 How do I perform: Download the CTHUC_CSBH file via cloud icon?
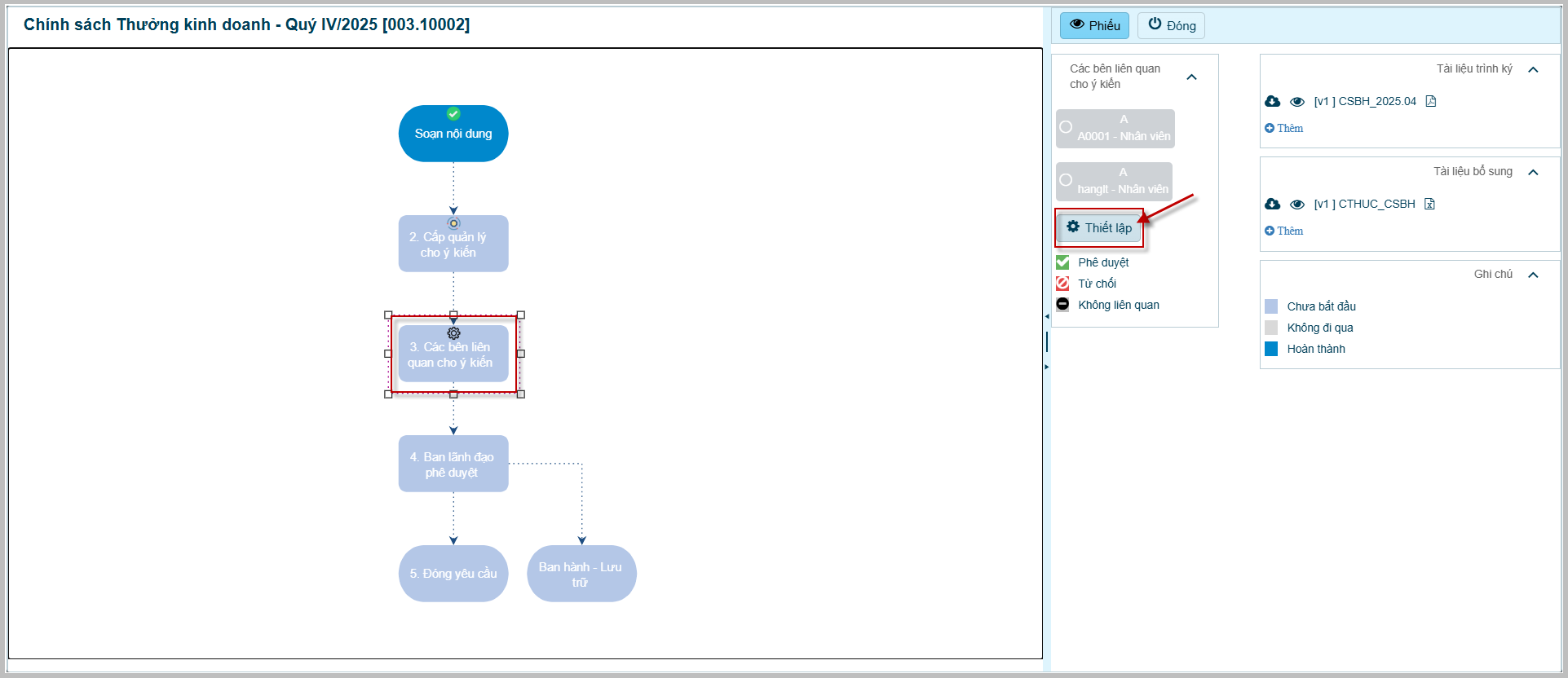(1272, 205)
